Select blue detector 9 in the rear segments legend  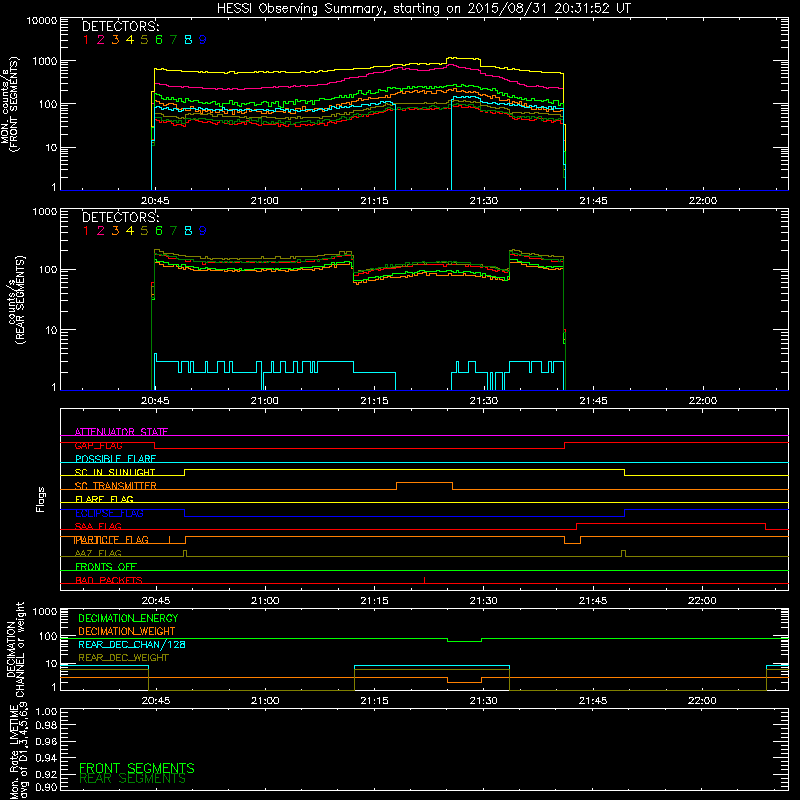click(x=203, y=231)
